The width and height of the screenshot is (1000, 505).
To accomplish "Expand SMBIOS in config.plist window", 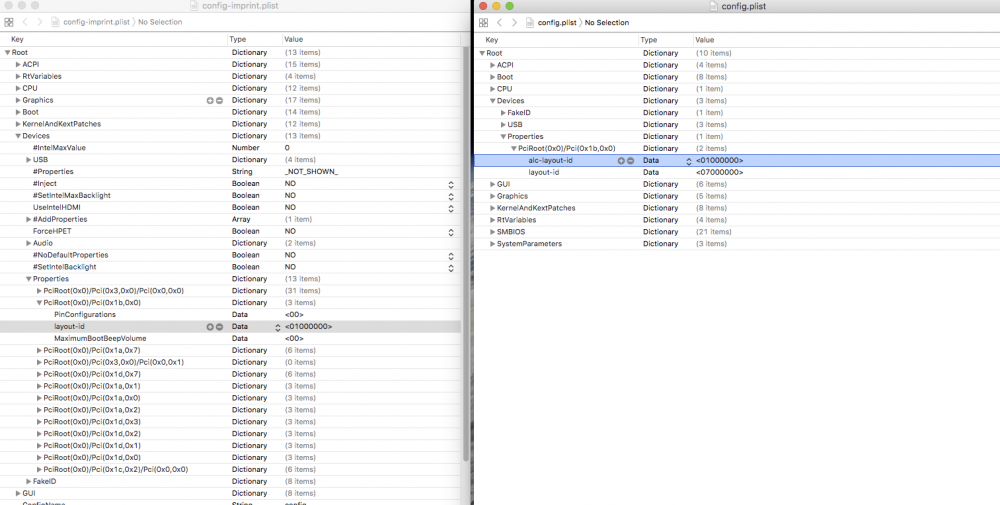I will click(492, 232).
